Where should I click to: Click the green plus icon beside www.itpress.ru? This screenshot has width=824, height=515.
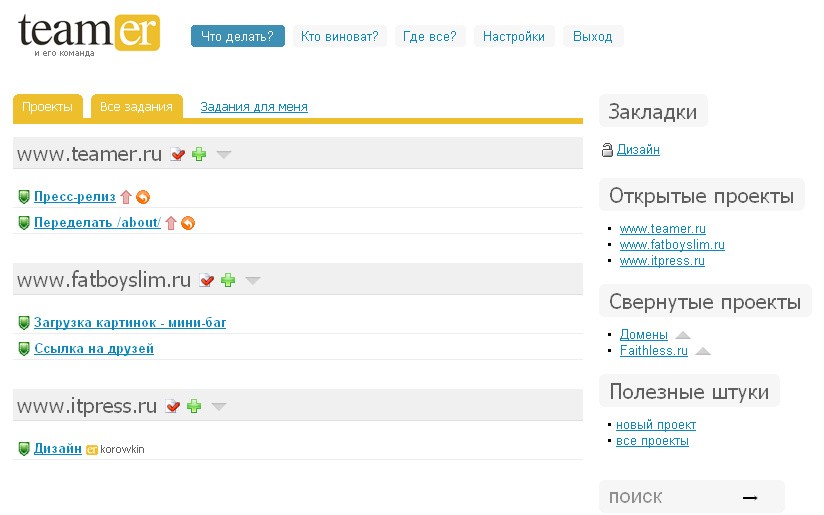pyautogui.click(x=195, y=406)
